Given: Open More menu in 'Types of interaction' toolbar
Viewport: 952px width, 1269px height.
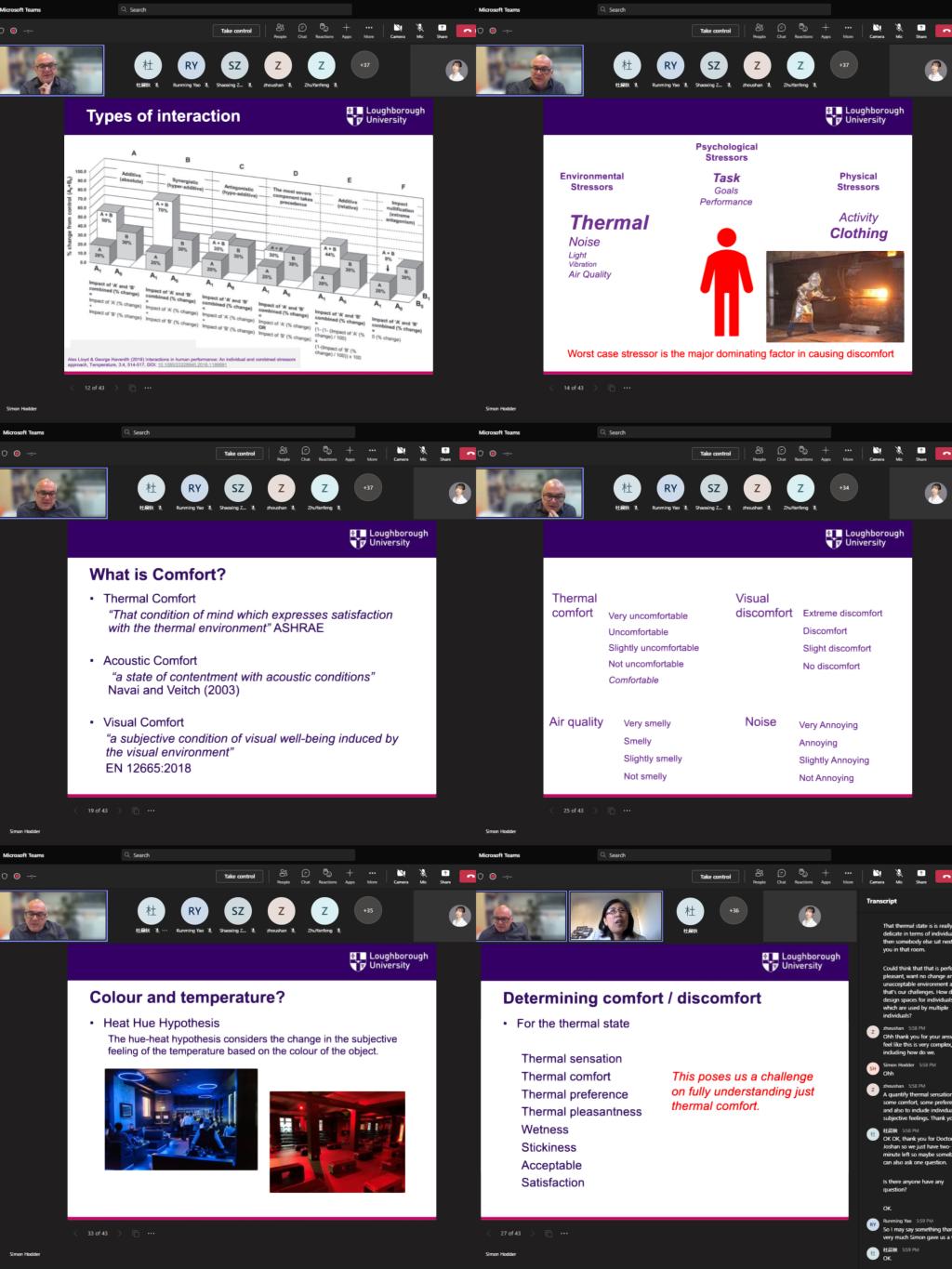Looking at the screenshot, I should click(x=369, y=31).
